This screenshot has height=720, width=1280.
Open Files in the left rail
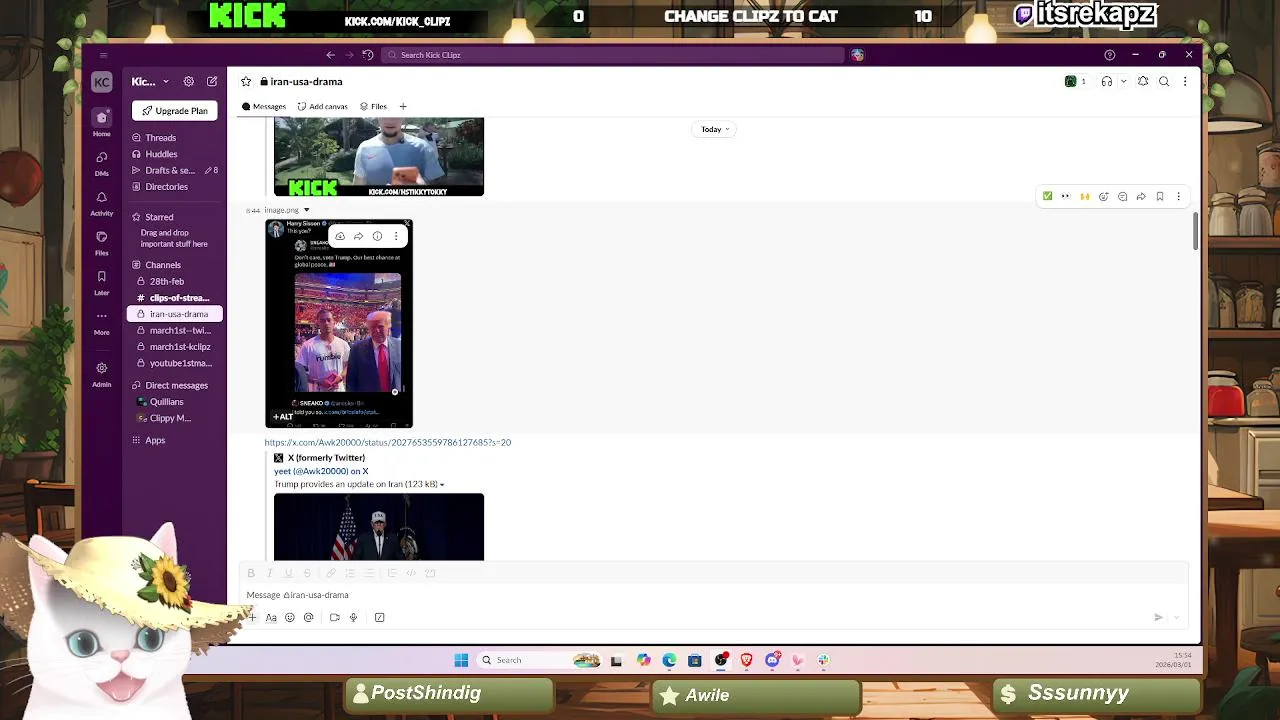pyautogui.click(x=101, y=242)
